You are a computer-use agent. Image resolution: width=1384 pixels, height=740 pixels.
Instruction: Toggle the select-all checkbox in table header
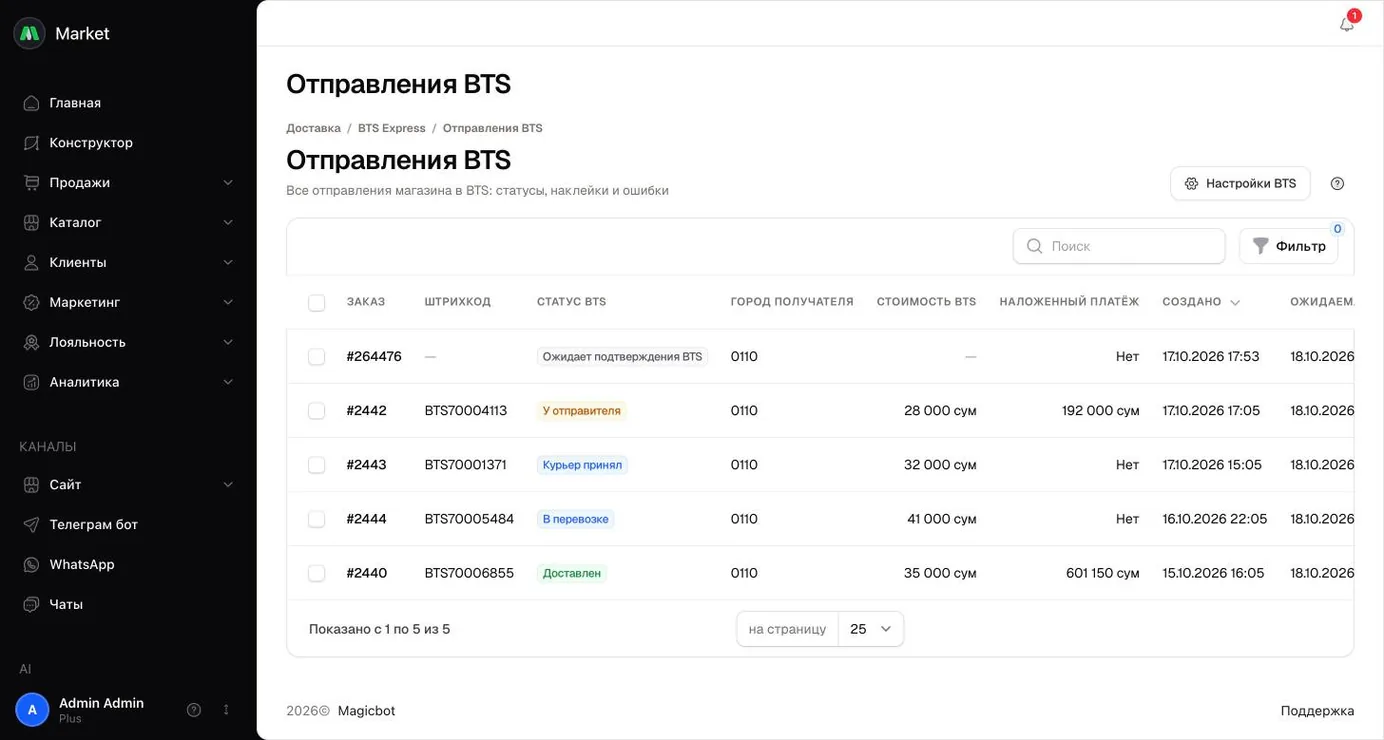[316, 303]
